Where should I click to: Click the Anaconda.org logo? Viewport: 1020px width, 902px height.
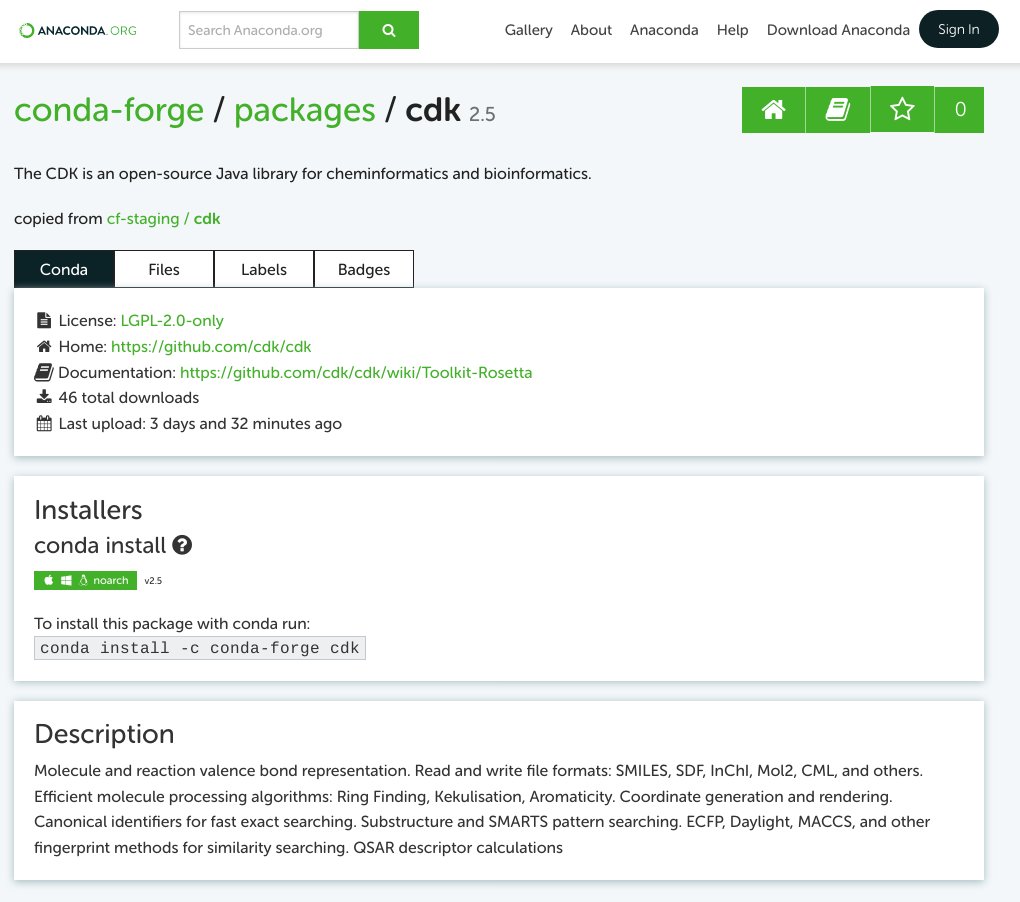(78, 30)
